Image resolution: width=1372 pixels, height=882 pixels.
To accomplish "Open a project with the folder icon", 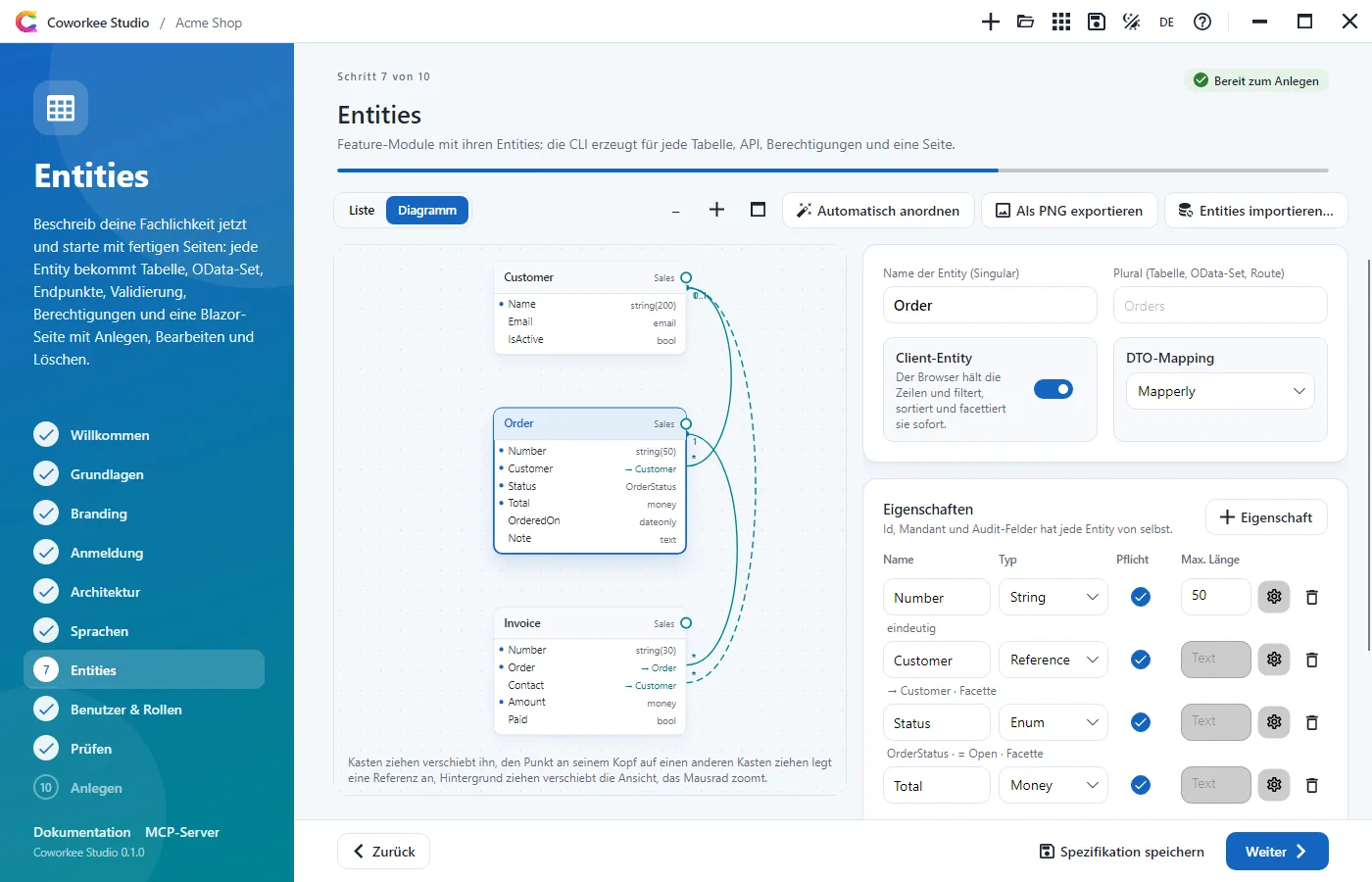I will [1026, 22].
